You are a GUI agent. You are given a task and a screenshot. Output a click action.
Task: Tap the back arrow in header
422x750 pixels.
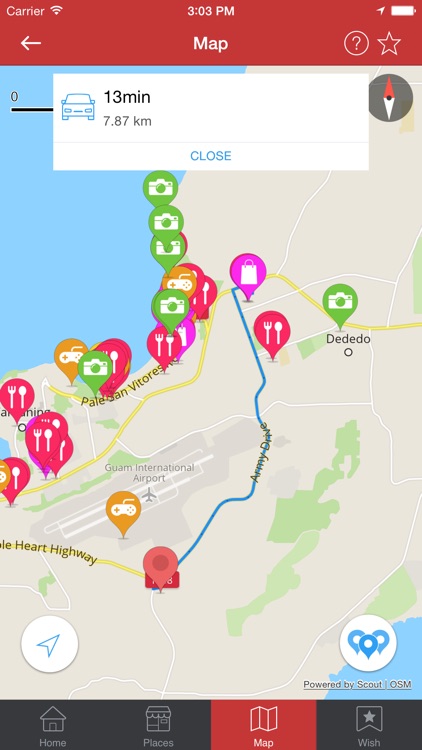click(x=31, y=44)
